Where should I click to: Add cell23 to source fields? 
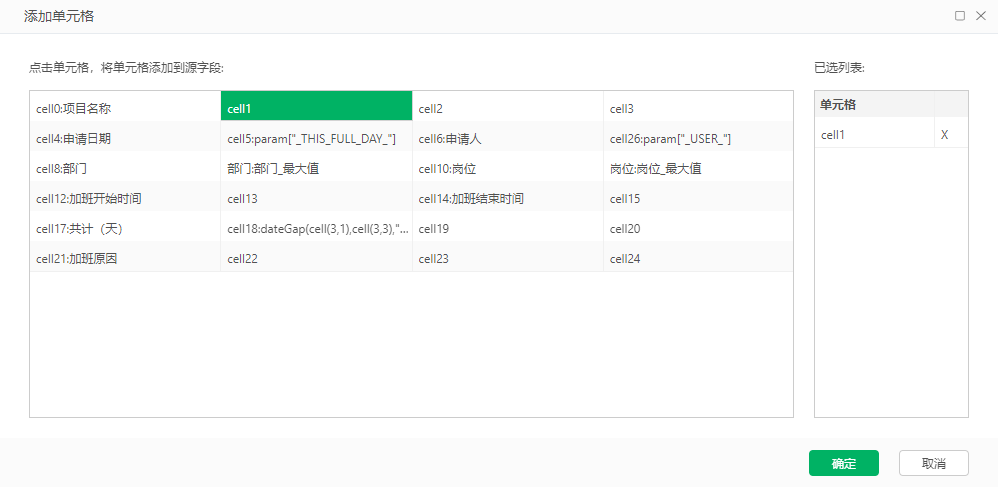click(508, 258)
